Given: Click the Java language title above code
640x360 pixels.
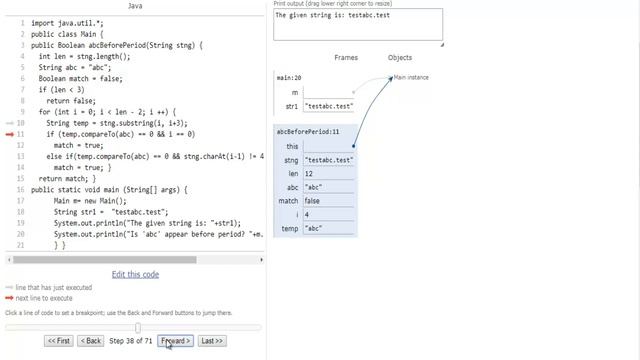Looking at the screenshot, I should coord(135,6).
